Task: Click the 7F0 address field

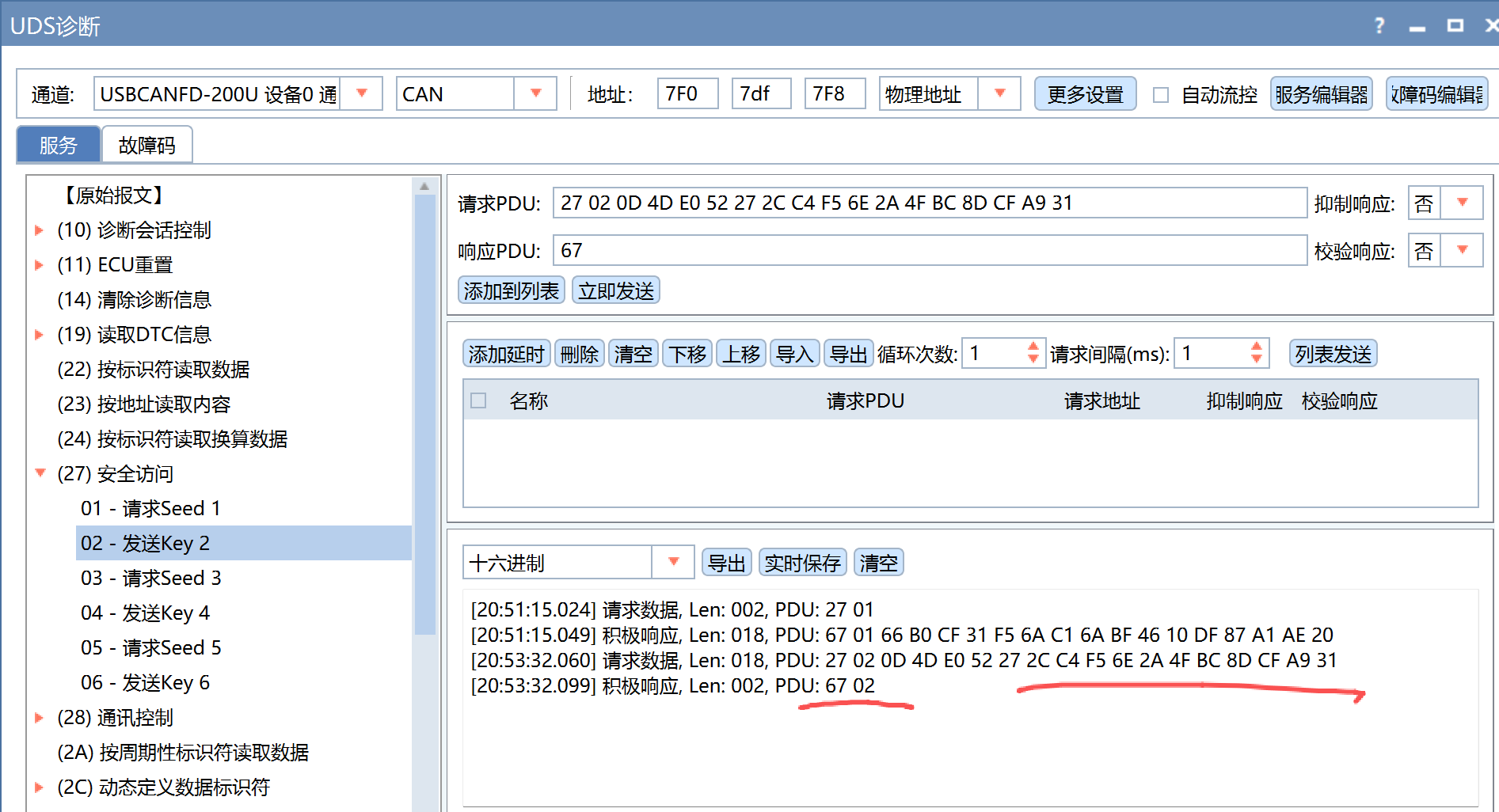Action: [687, 93]
